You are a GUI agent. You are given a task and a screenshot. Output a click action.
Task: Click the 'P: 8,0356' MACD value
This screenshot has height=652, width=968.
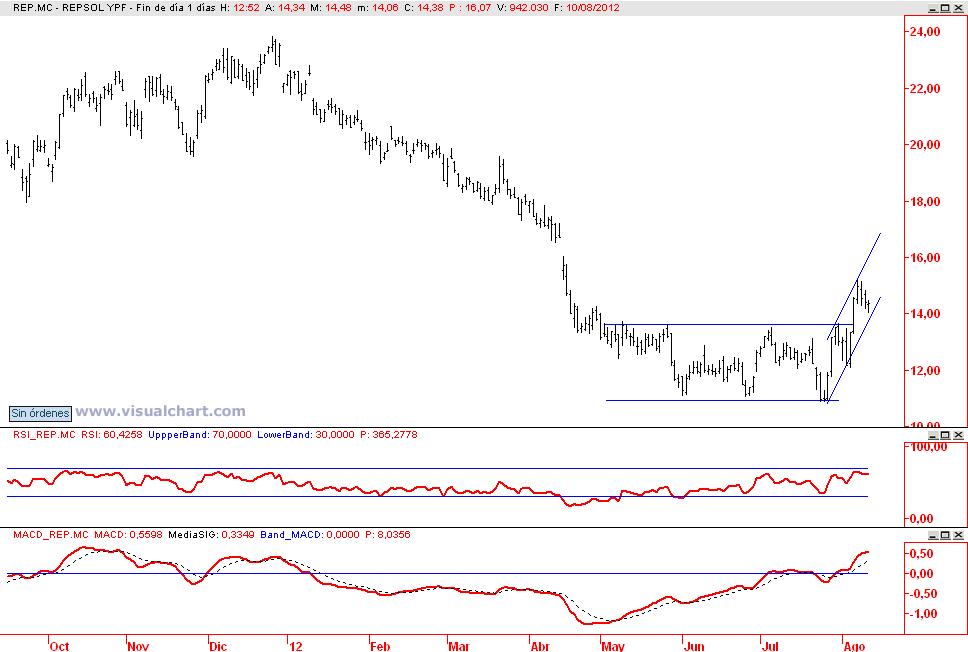coord(387,535)
